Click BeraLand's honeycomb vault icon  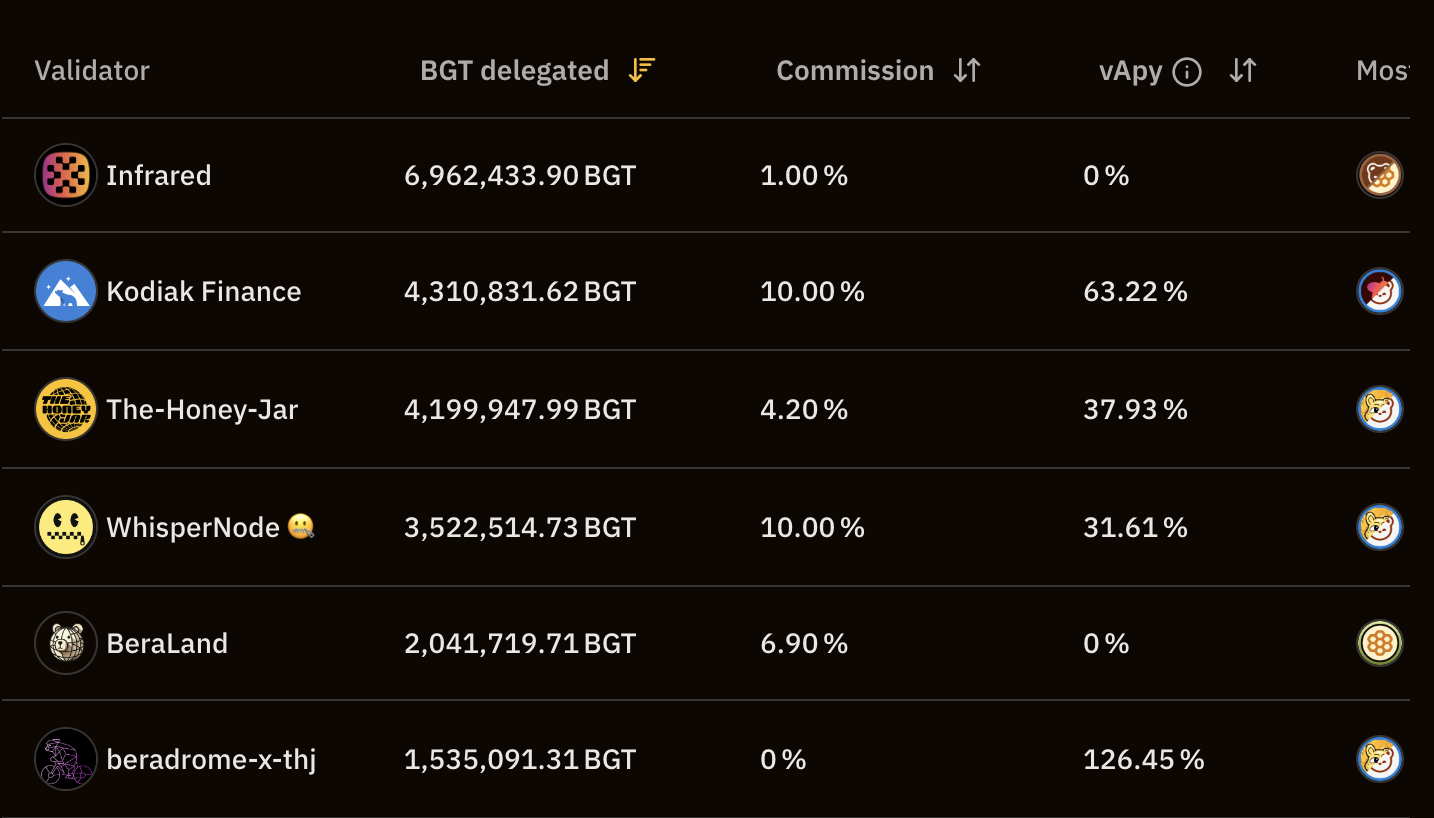1380,643
